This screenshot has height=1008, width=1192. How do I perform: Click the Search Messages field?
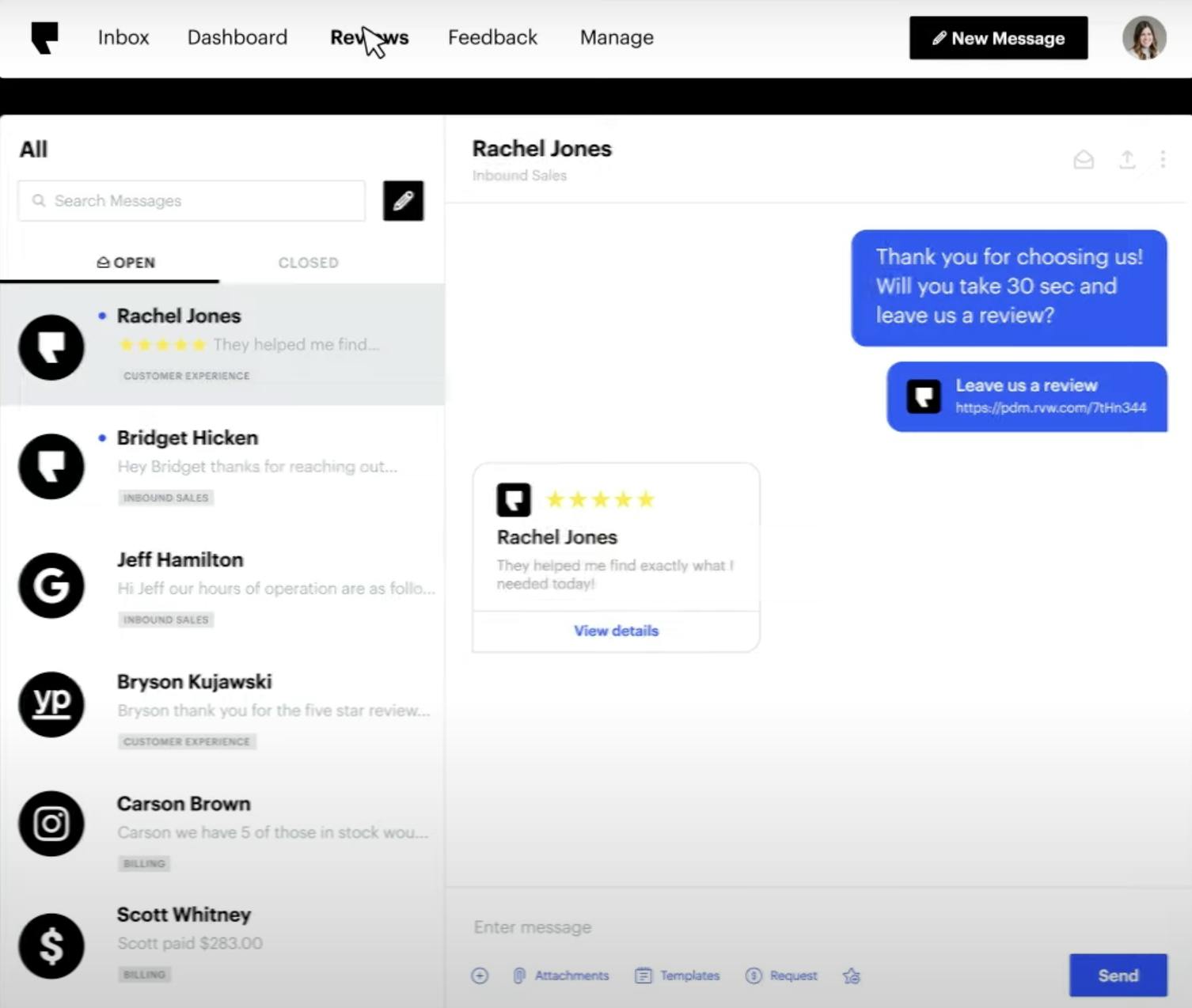[x=192, y=201]
